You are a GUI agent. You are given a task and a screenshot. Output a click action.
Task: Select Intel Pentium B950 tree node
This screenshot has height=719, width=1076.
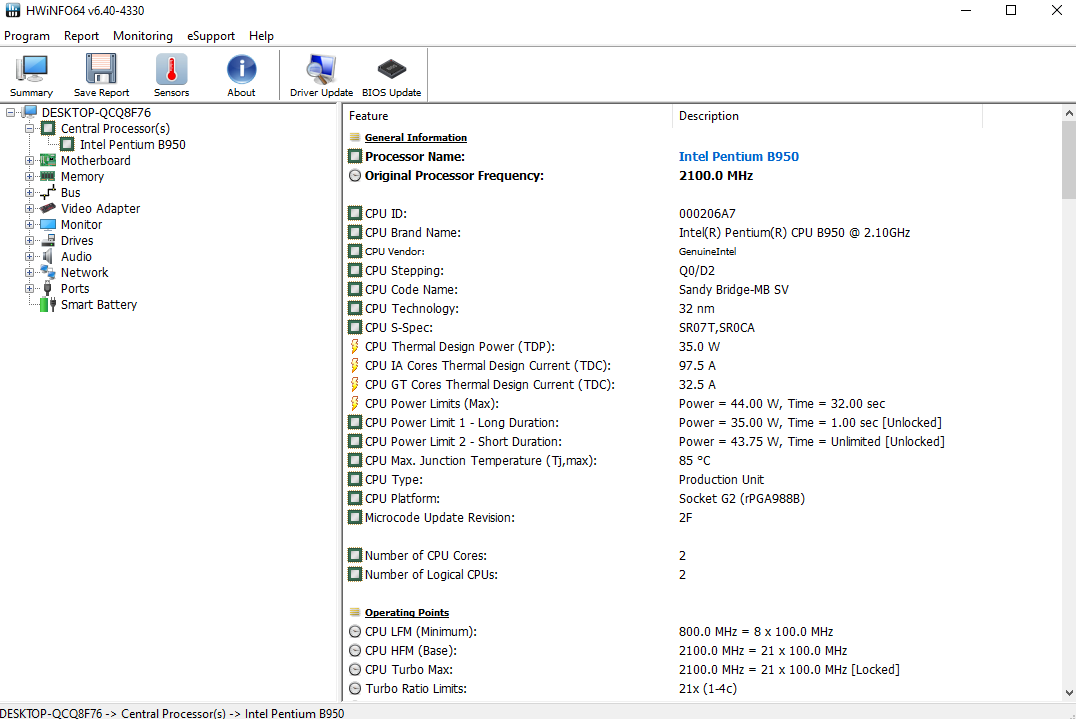(x=132, y=145)
